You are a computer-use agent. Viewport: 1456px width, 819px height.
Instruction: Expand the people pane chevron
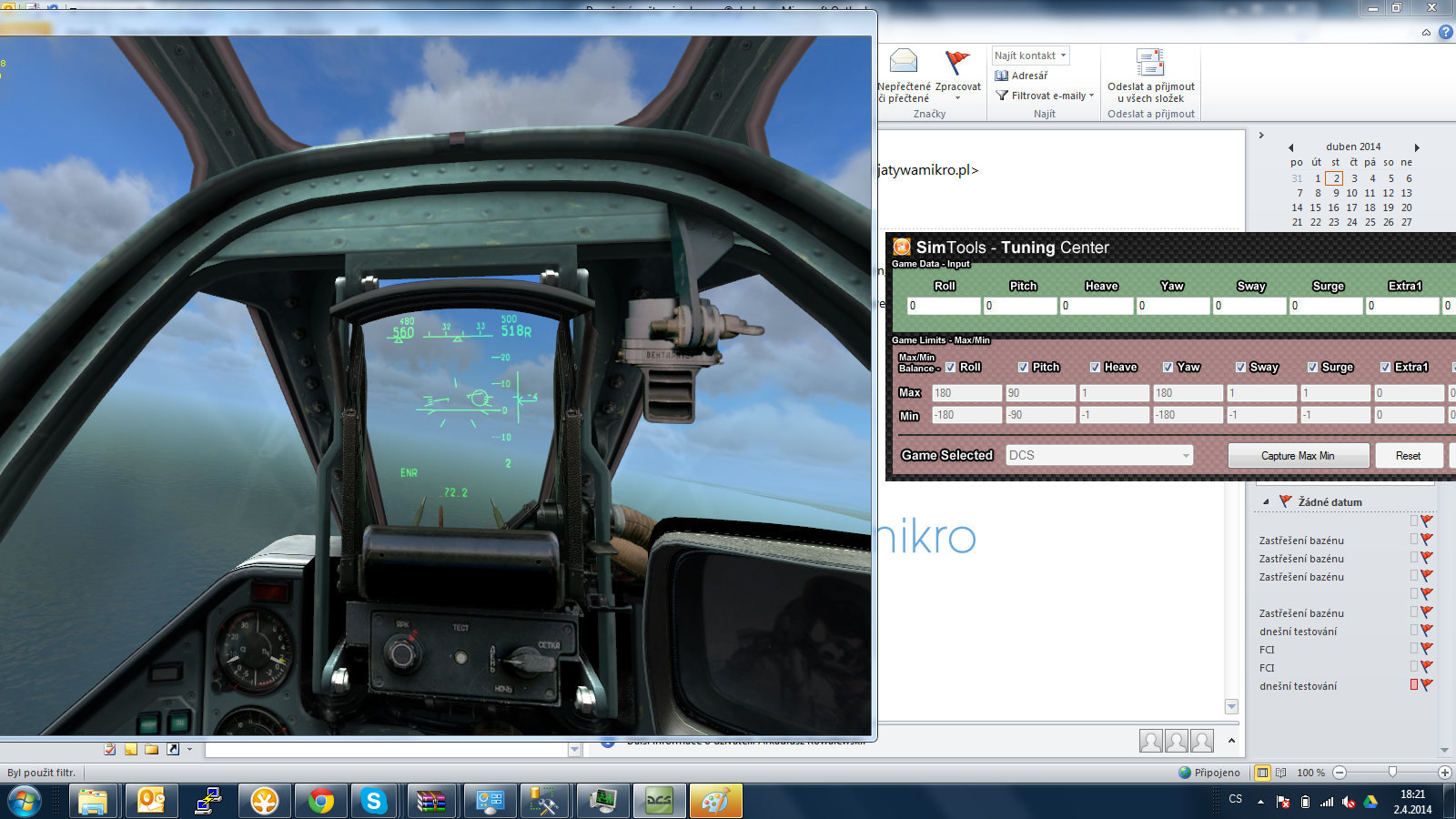[1231, 741]
